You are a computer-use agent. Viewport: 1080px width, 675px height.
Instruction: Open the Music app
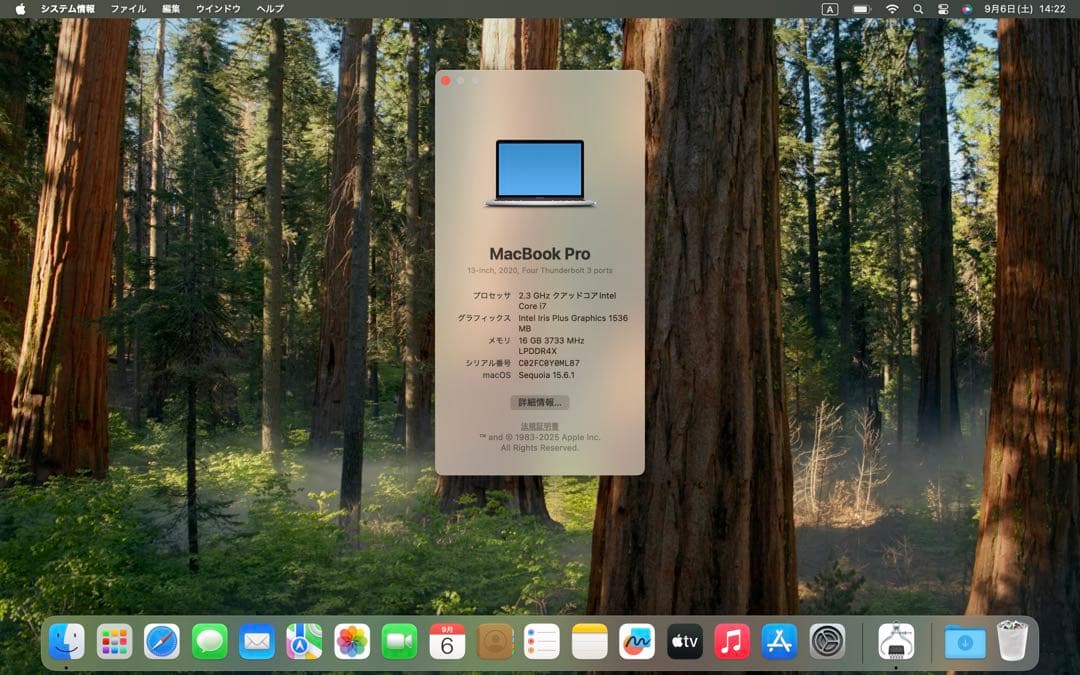731,641
